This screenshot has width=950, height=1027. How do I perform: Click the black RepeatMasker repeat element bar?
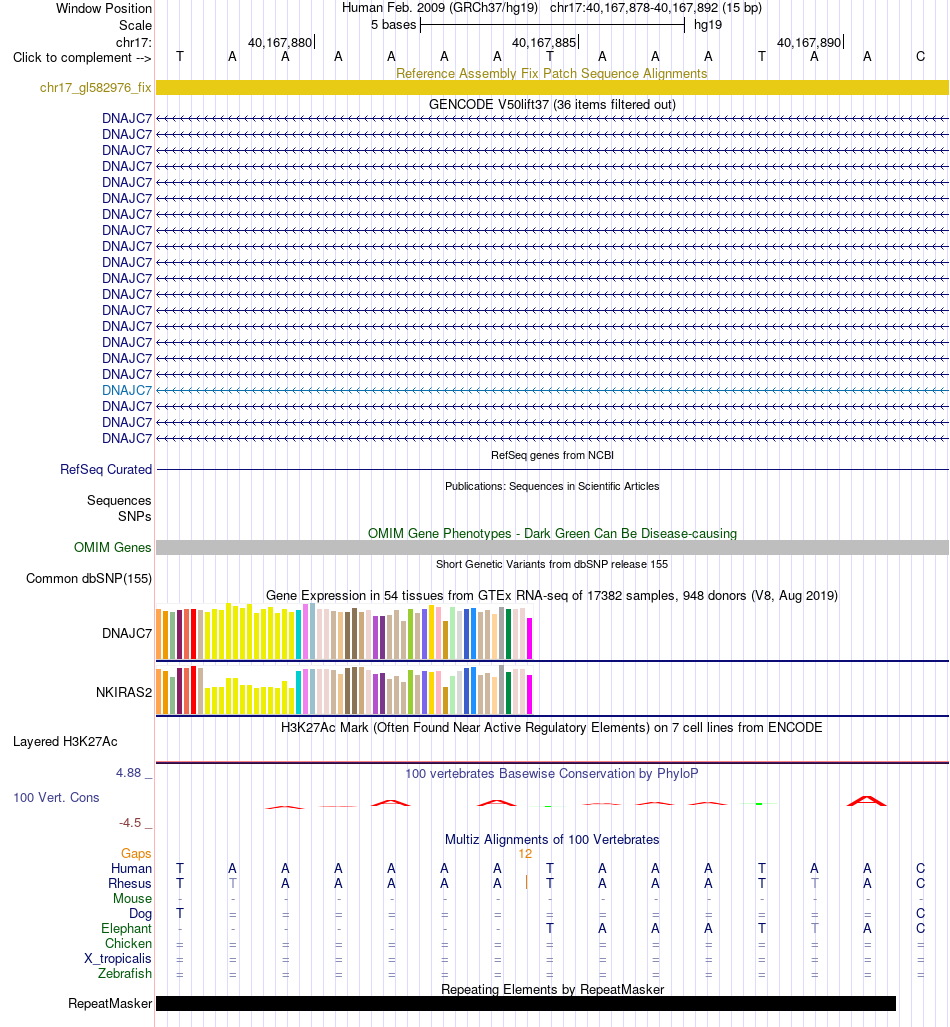[x=526, y=1003]
